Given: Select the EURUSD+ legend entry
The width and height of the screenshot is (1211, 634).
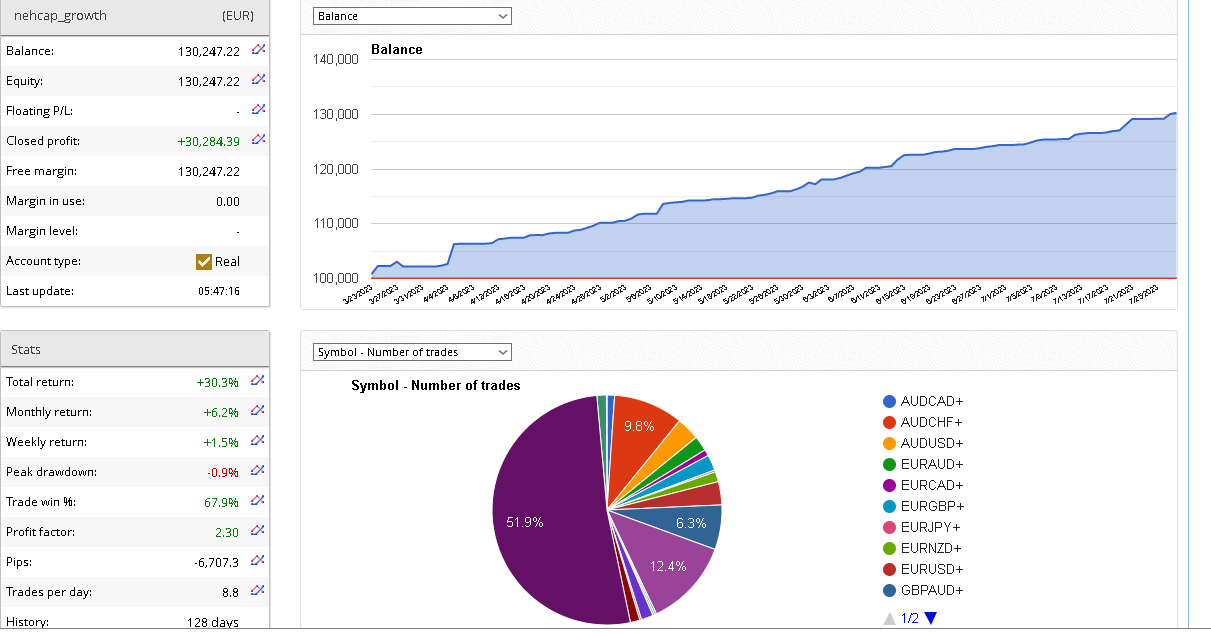Looking at the screenshot, I should click(931, 569).
